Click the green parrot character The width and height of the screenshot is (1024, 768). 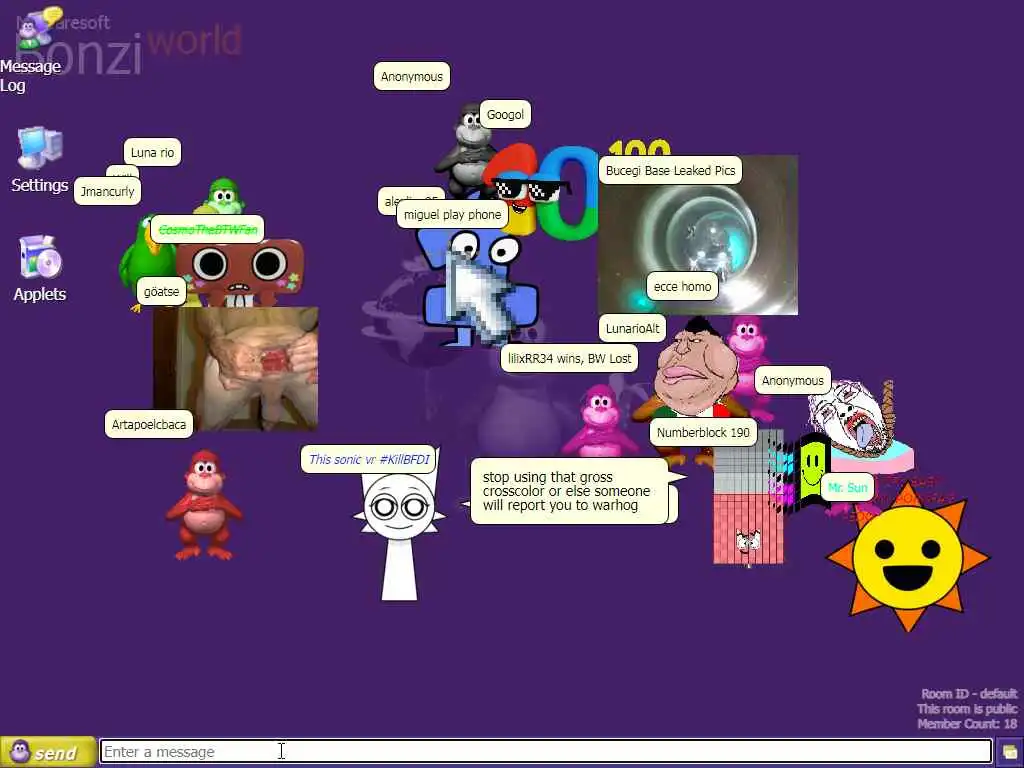click(142, 258)
